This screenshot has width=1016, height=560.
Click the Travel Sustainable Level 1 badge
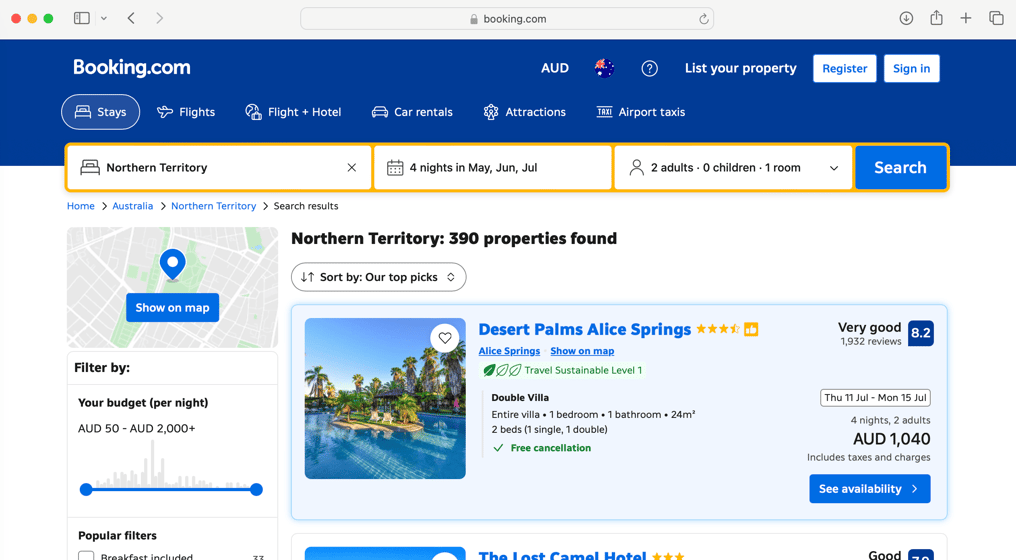point(562,370)
